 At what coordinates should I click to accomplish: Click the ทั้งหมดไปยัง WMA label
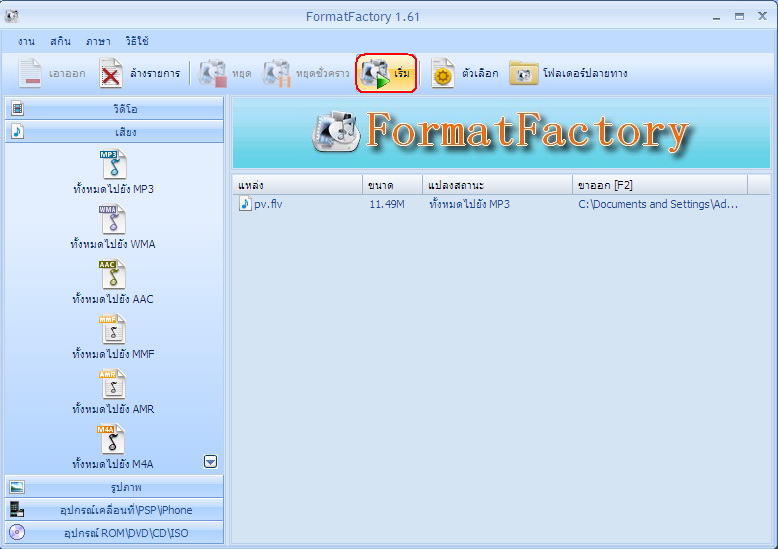tap(113, 244)
